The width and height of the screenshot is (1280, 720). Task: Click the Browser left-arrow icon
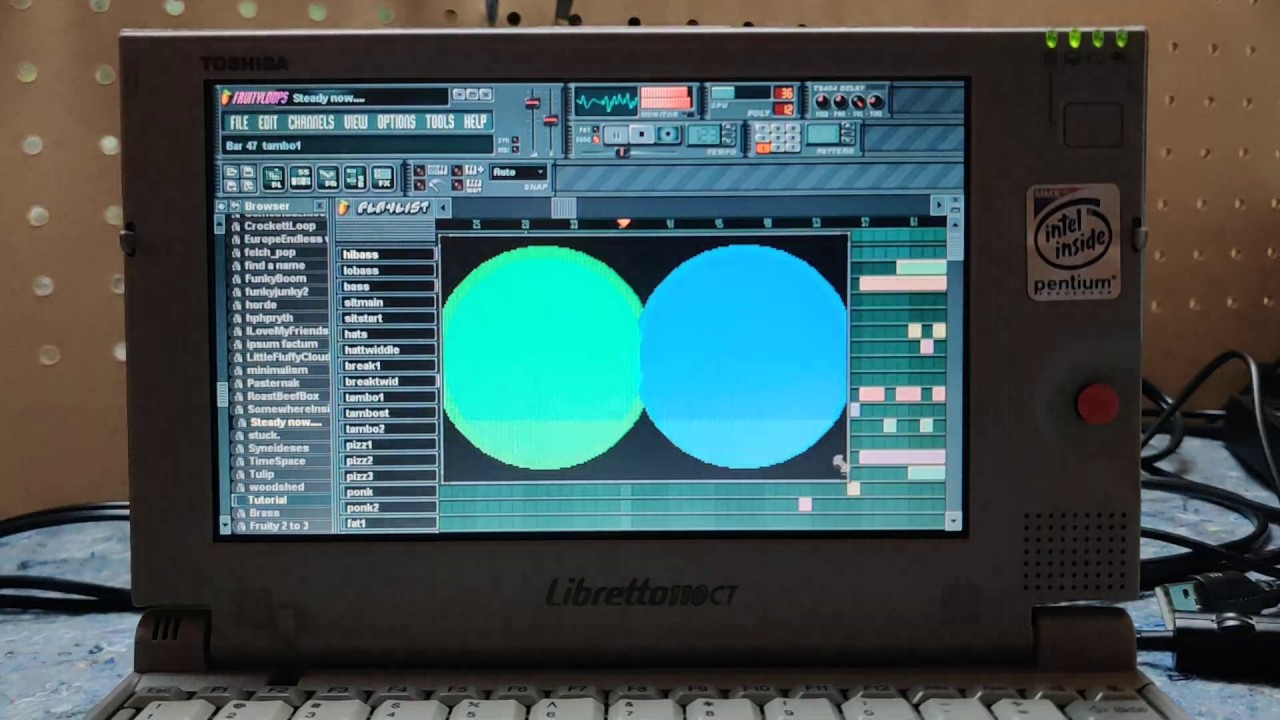point(222,206)
